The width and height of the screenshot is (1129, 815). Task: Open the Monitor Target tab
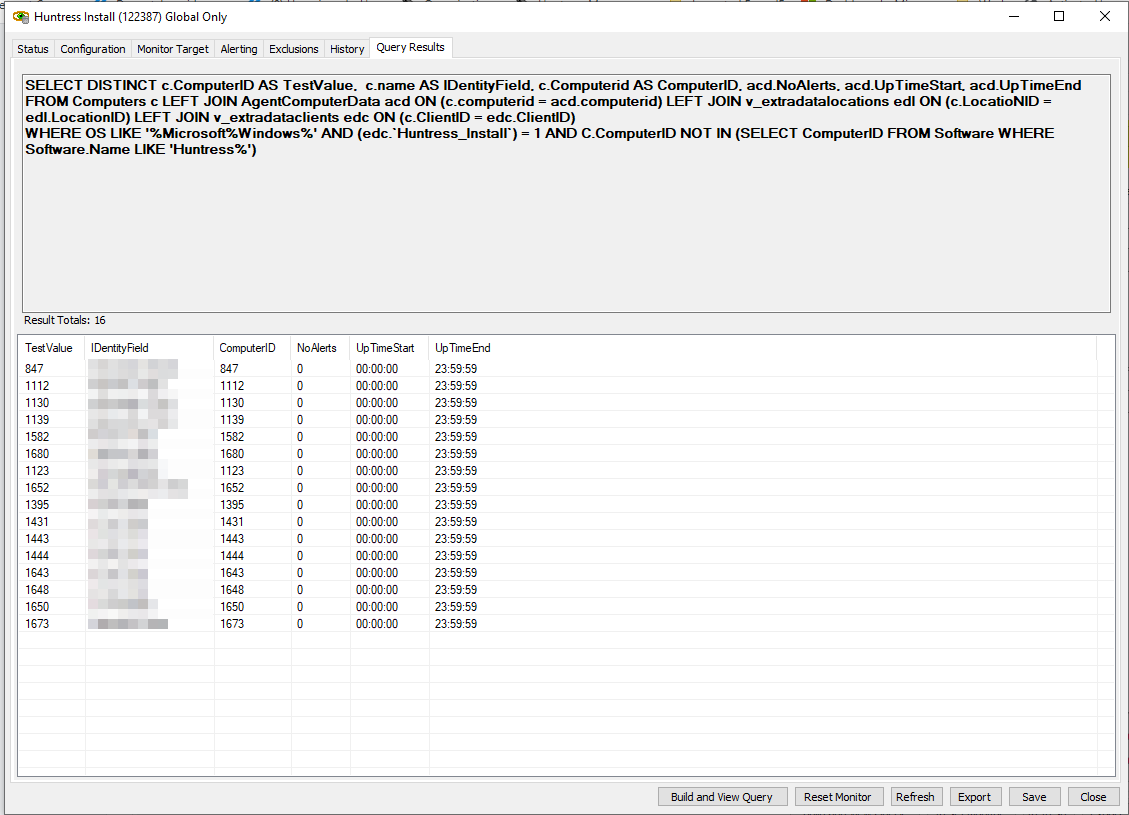click(172, 48)
